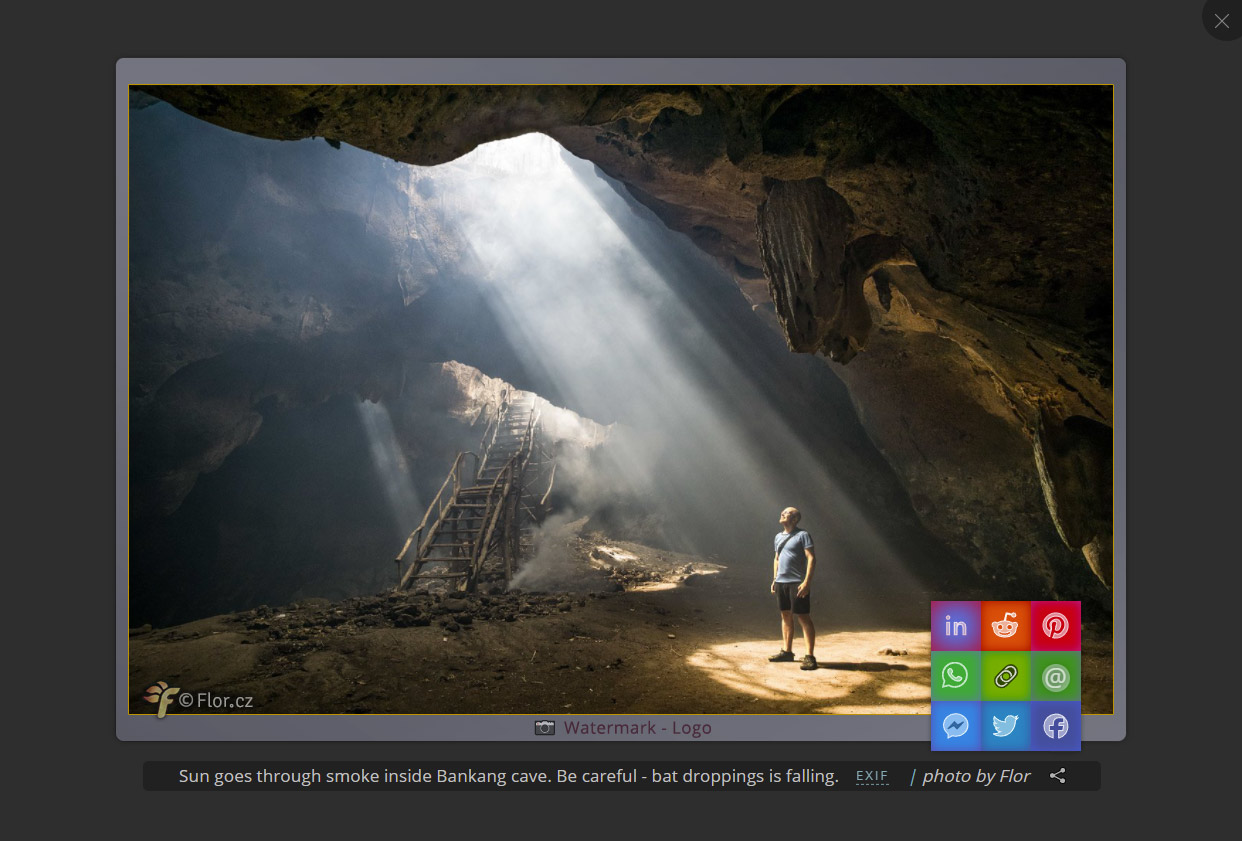Share photo on Facebook
Viewport: 1242px width, 841px height.
(1056, 726)
